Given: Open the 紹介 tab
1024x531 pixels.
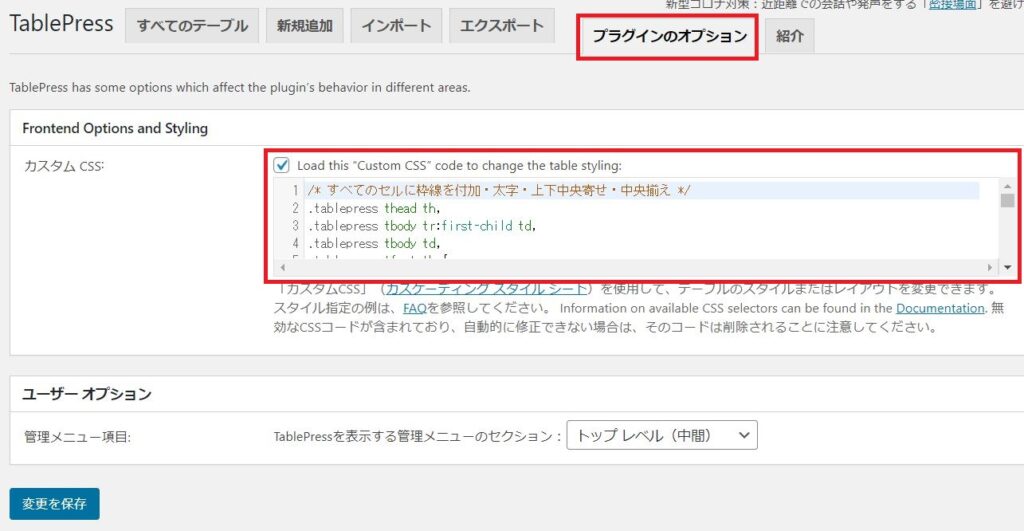Looking at the screenshot, I should pos(790,37).
